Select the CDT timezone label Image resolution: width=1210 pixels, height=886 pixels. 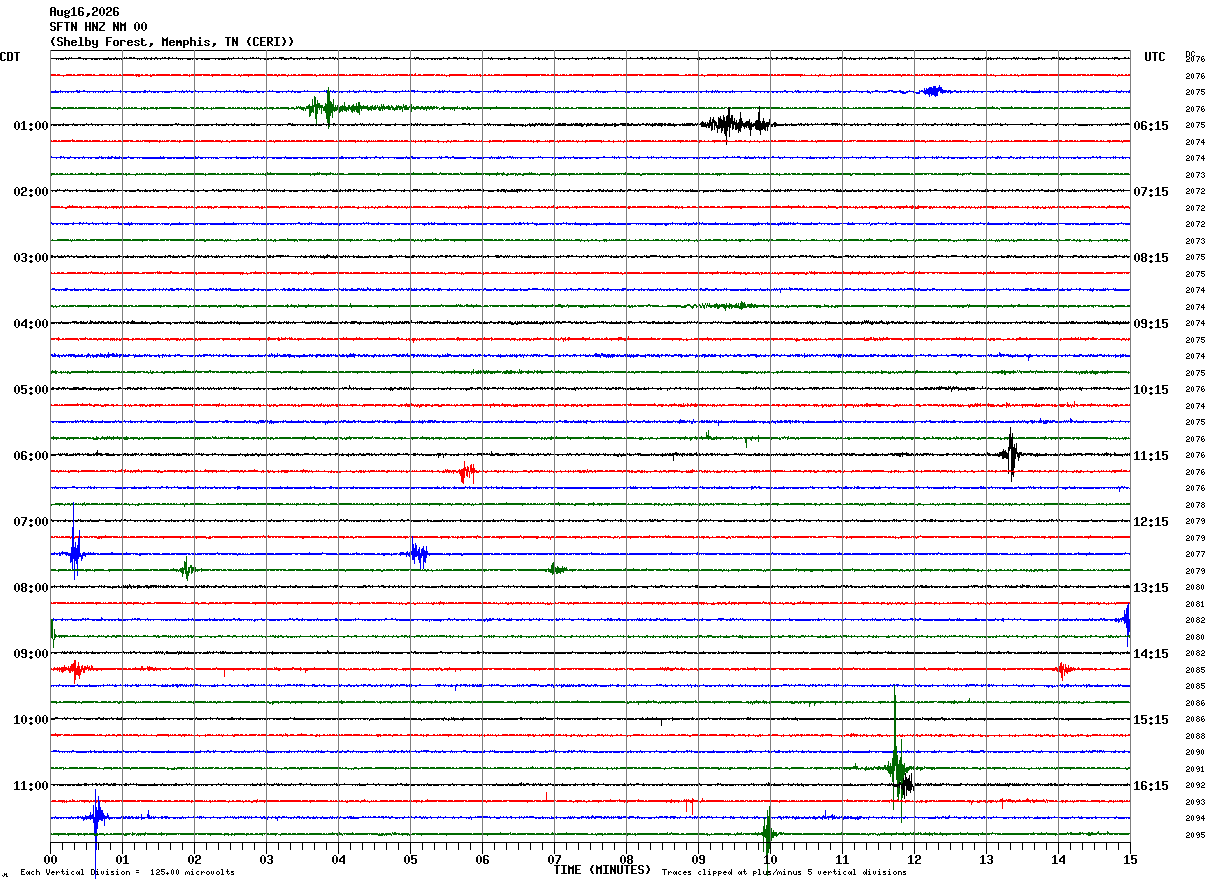10,57
